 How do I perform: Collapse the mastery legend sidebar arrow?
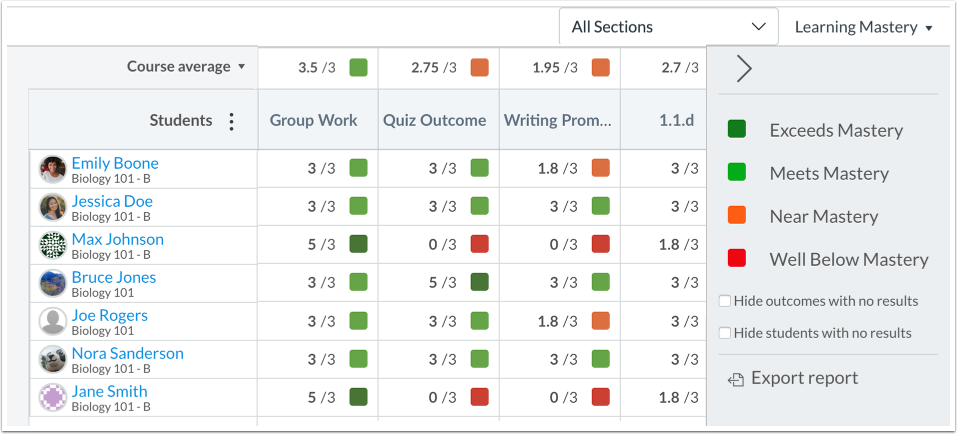tap(744, 68)
